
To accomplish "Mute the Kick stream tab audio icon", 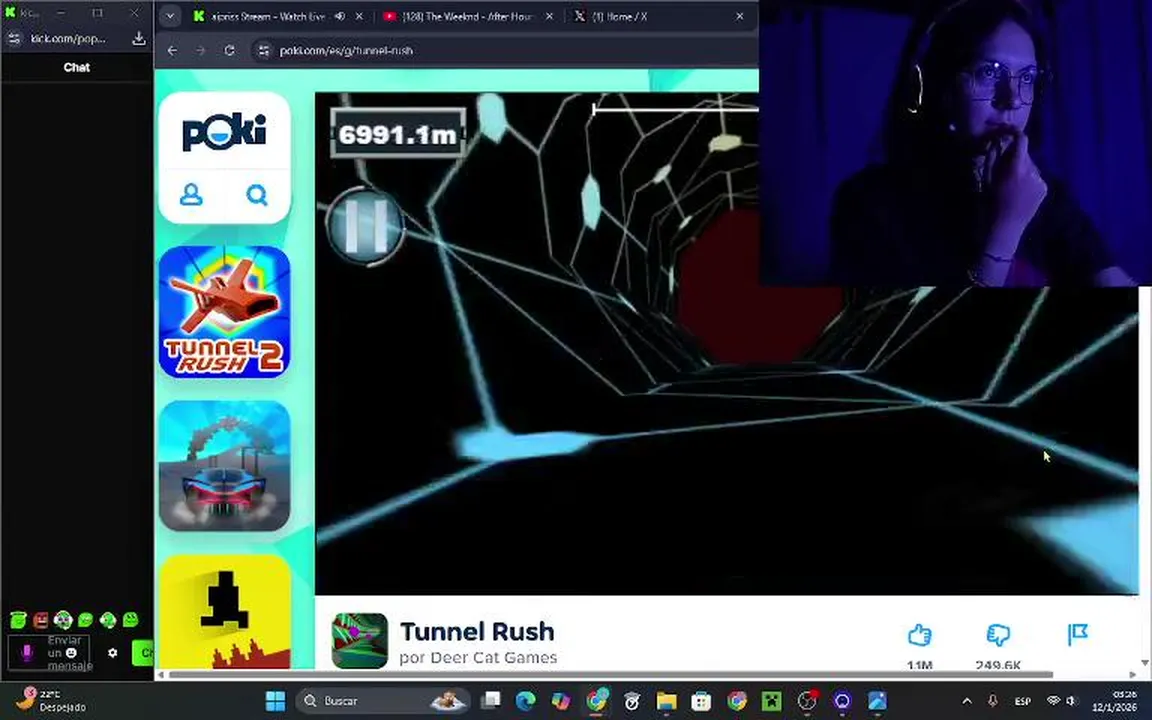I will tap(339, 16).
